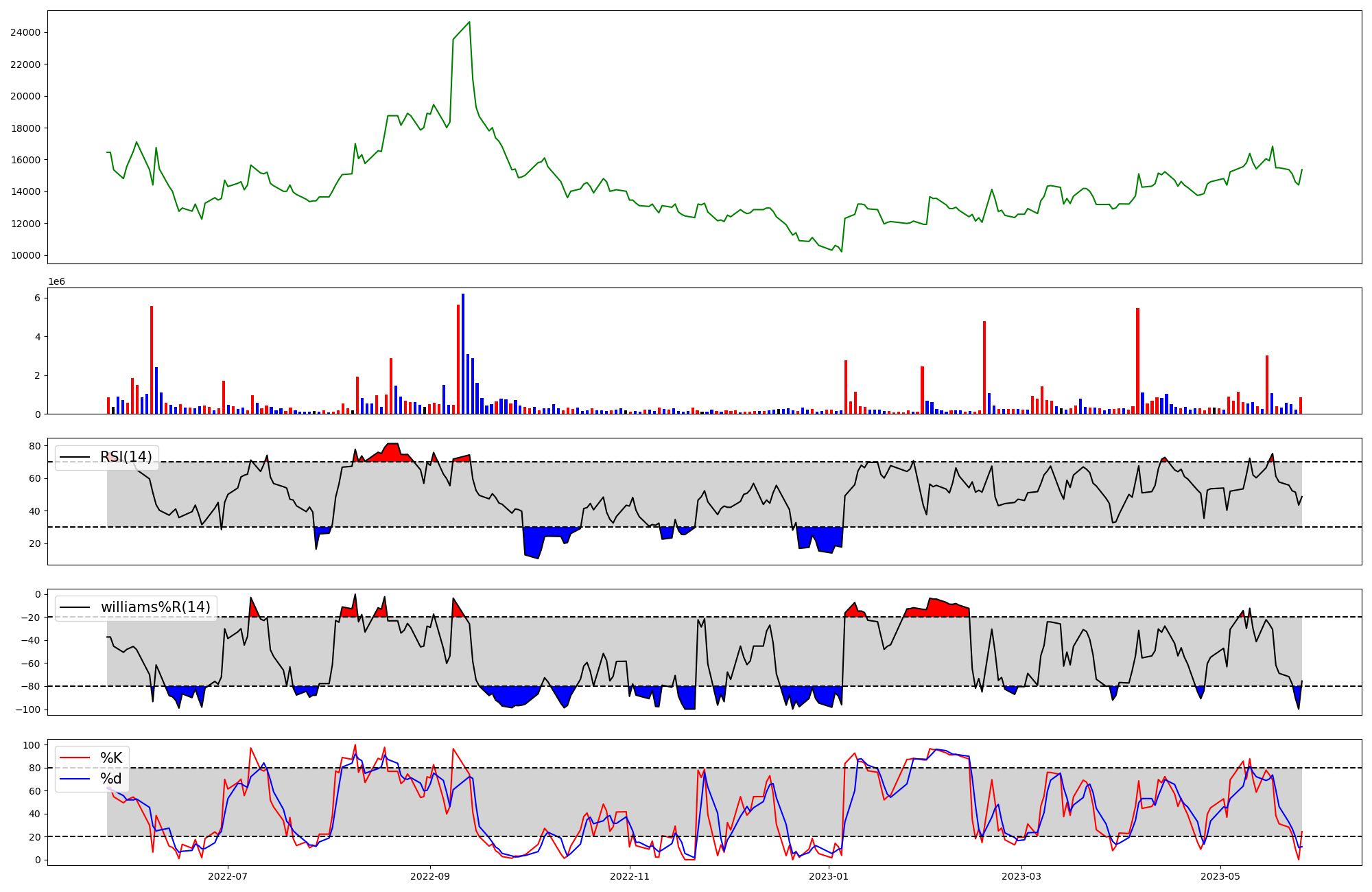Click the blue %d legend entry
This screenshot has width=1372, height=892.
(x=110, y=779)
